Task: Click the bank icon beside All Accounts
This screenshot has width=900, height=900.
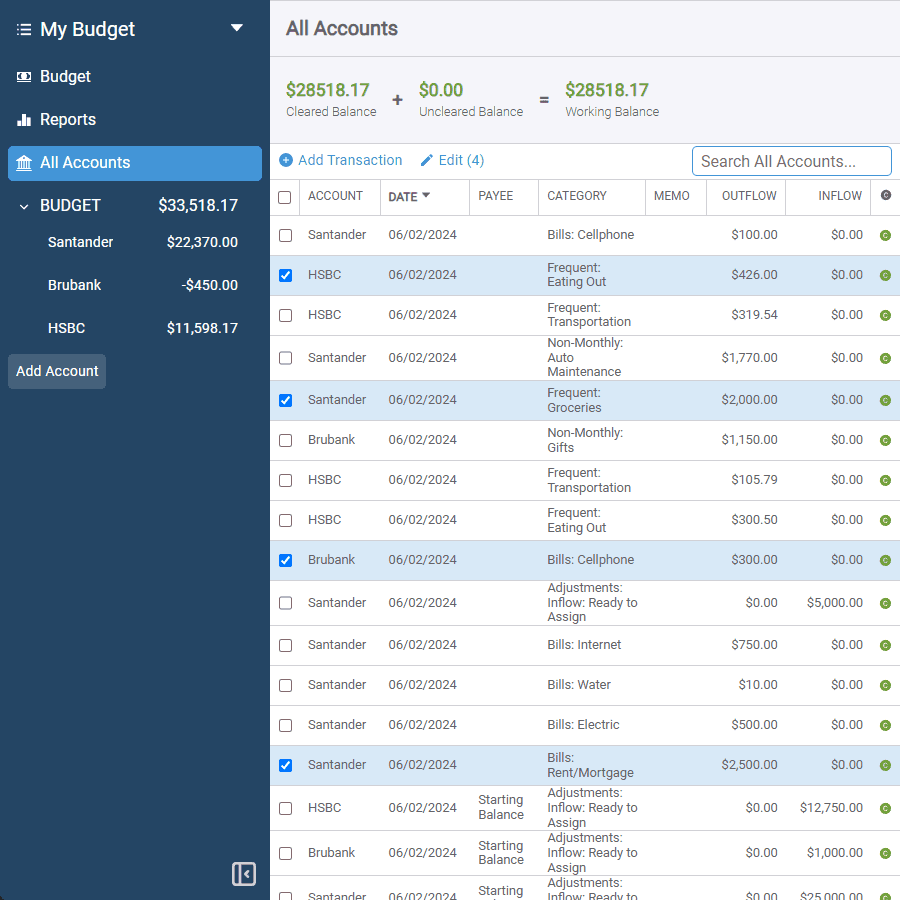Action: click(24, 163)
